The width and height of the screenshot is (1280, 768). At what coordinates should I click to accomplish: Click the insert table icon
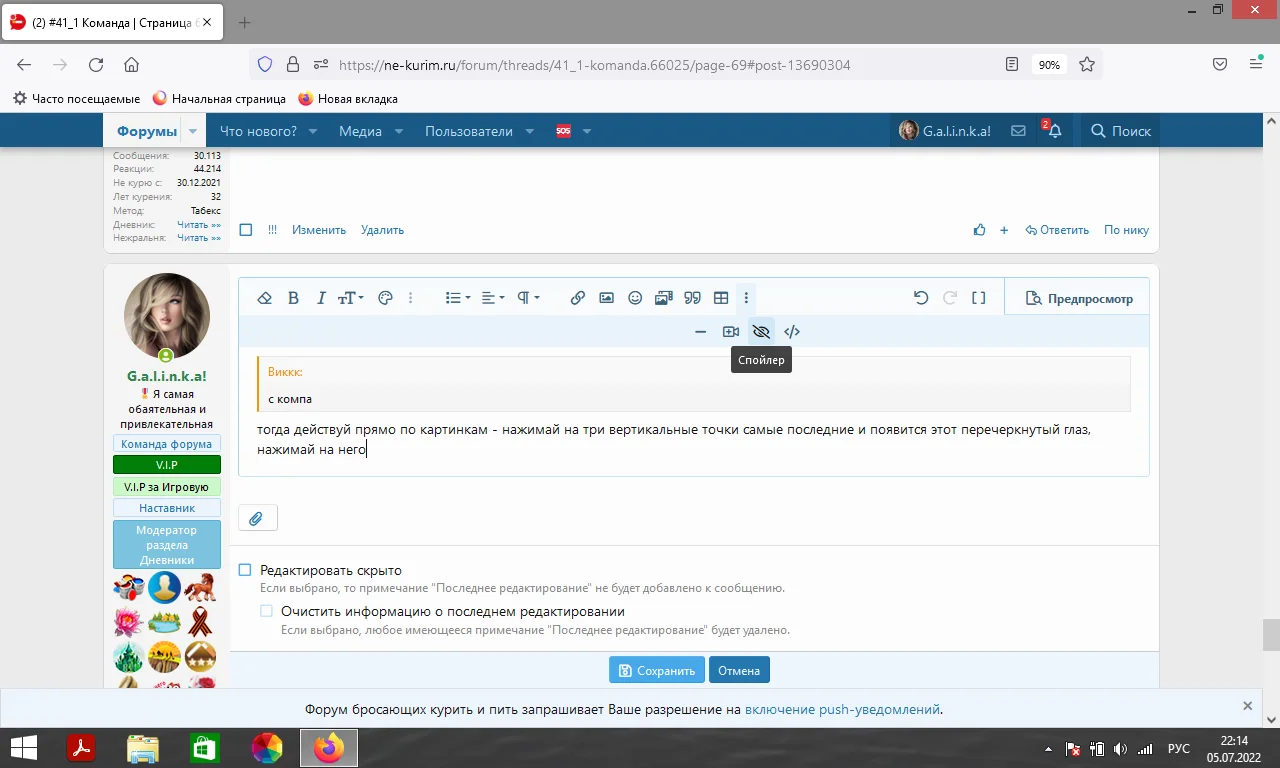pos(721,298)
